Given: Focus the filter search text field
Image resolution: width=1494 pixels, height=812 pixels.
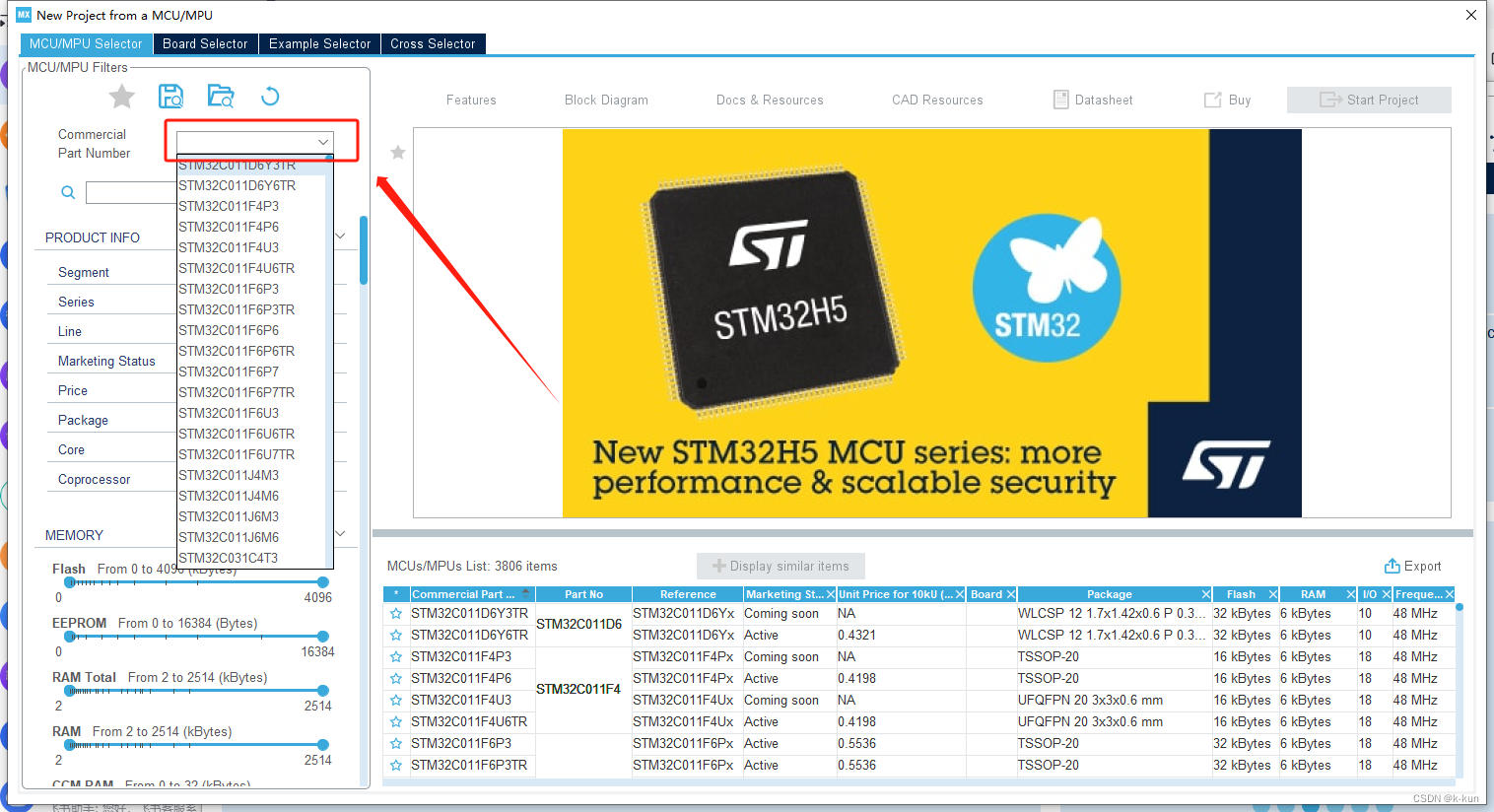Looking at the screenshot, I should coord(131,192).
